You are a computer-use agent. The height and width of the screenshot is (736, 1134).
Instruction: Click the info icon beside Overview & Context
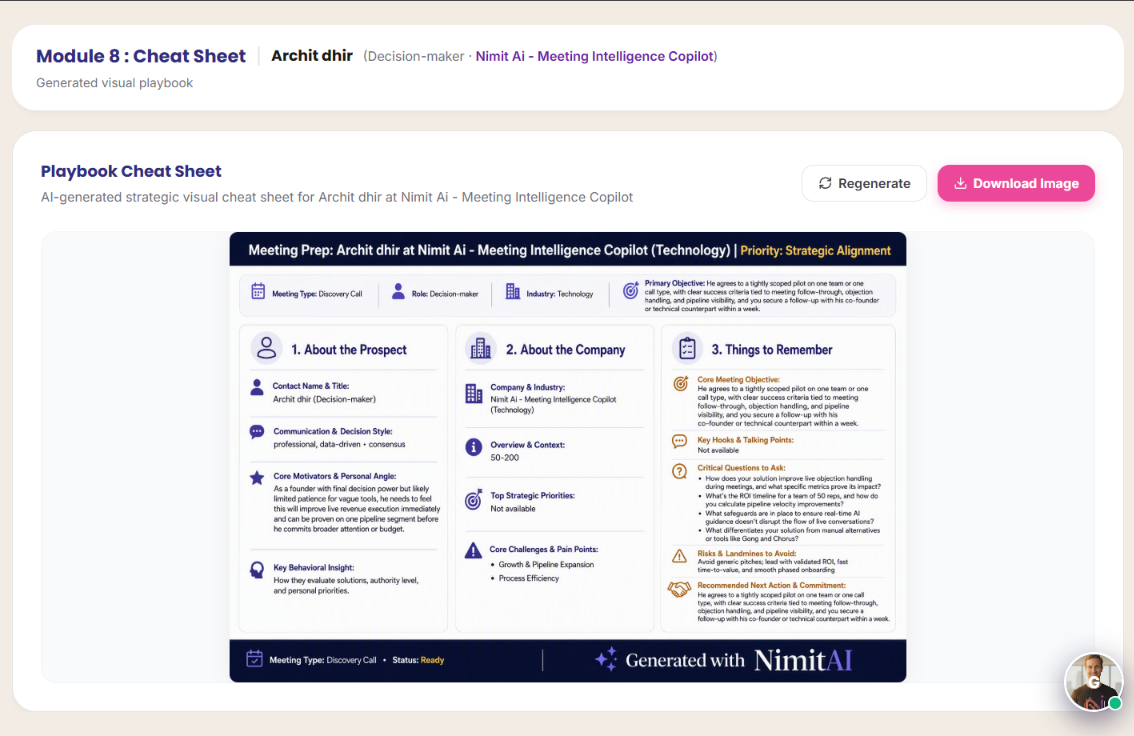(x=473, y=448)
